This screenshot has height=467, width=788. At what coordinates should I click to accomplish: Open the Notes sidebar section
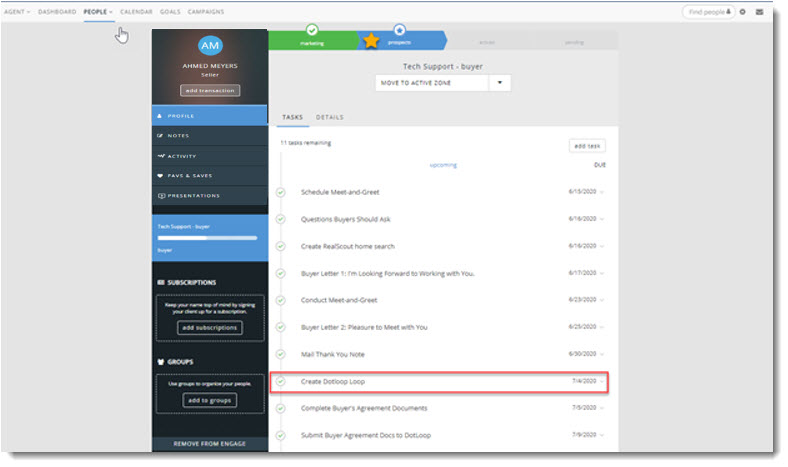[210, 136]
